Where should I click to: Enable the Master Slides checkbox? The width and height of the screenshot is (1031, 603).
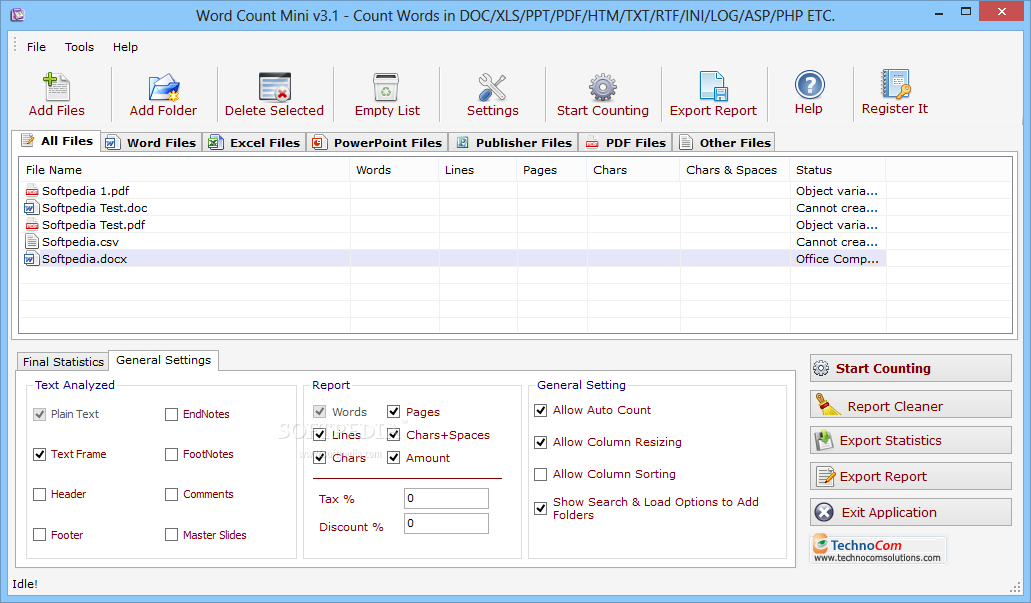172,535
